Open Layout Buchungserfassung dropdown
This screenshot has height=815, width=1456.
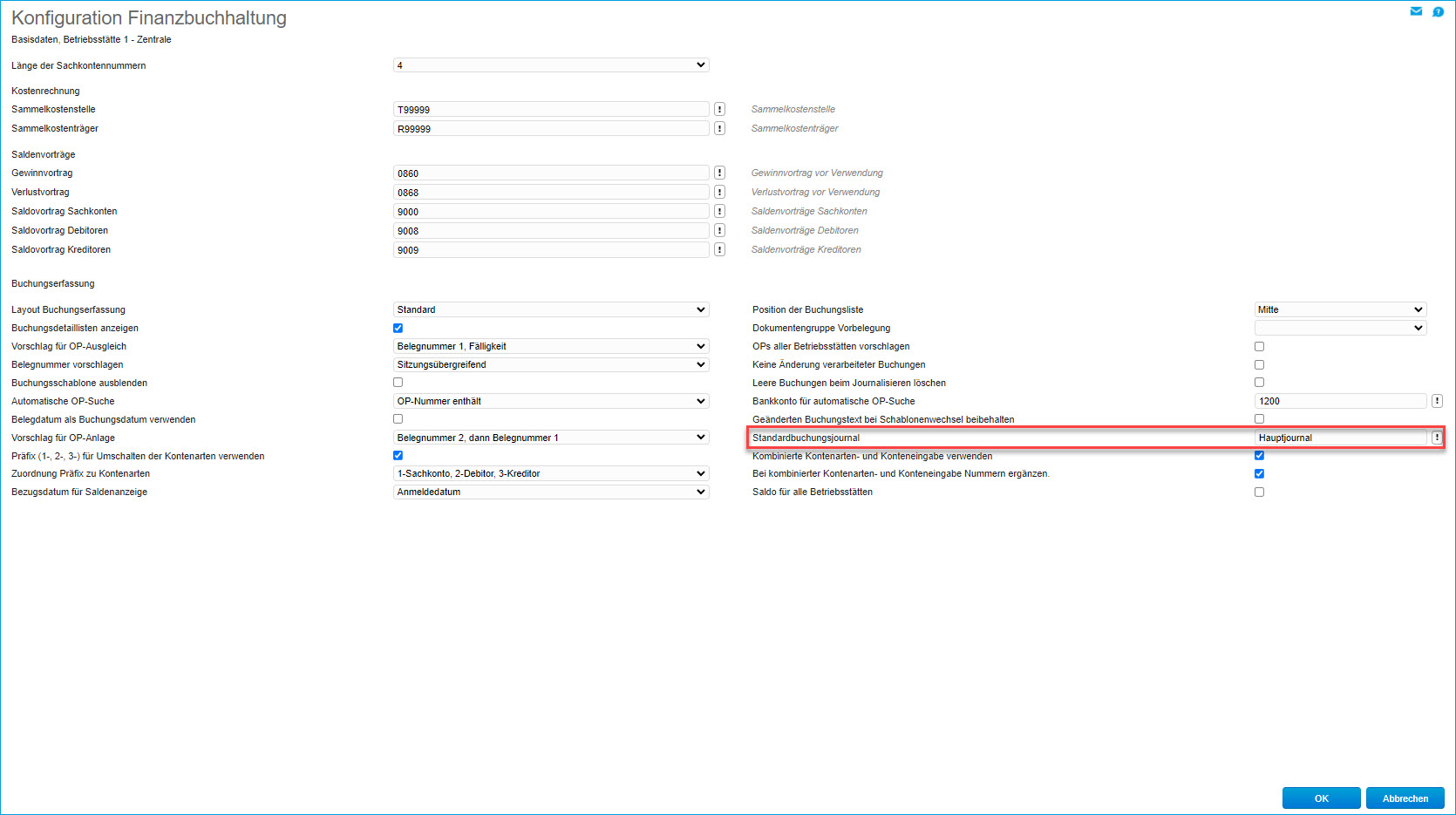point(551,309)
